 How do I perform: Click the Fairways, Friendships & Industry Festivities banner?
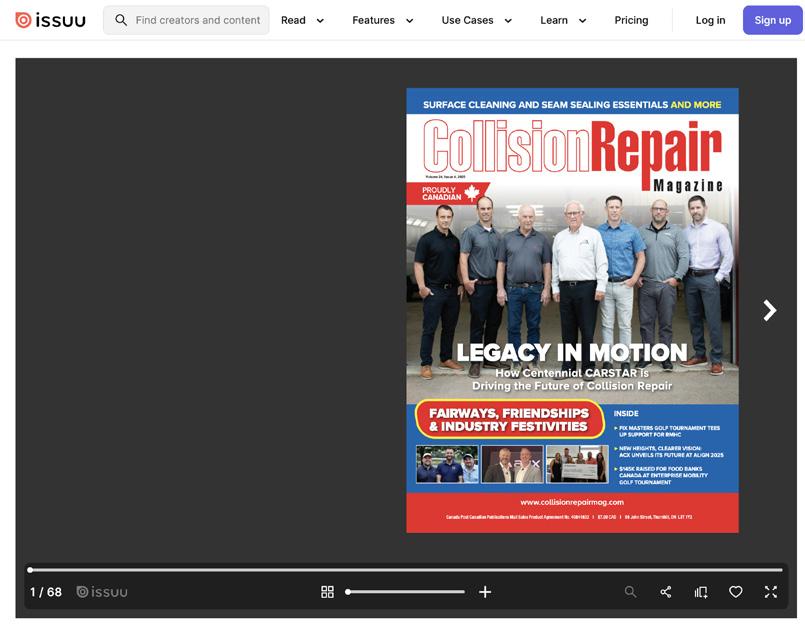[x=509, y=420]
